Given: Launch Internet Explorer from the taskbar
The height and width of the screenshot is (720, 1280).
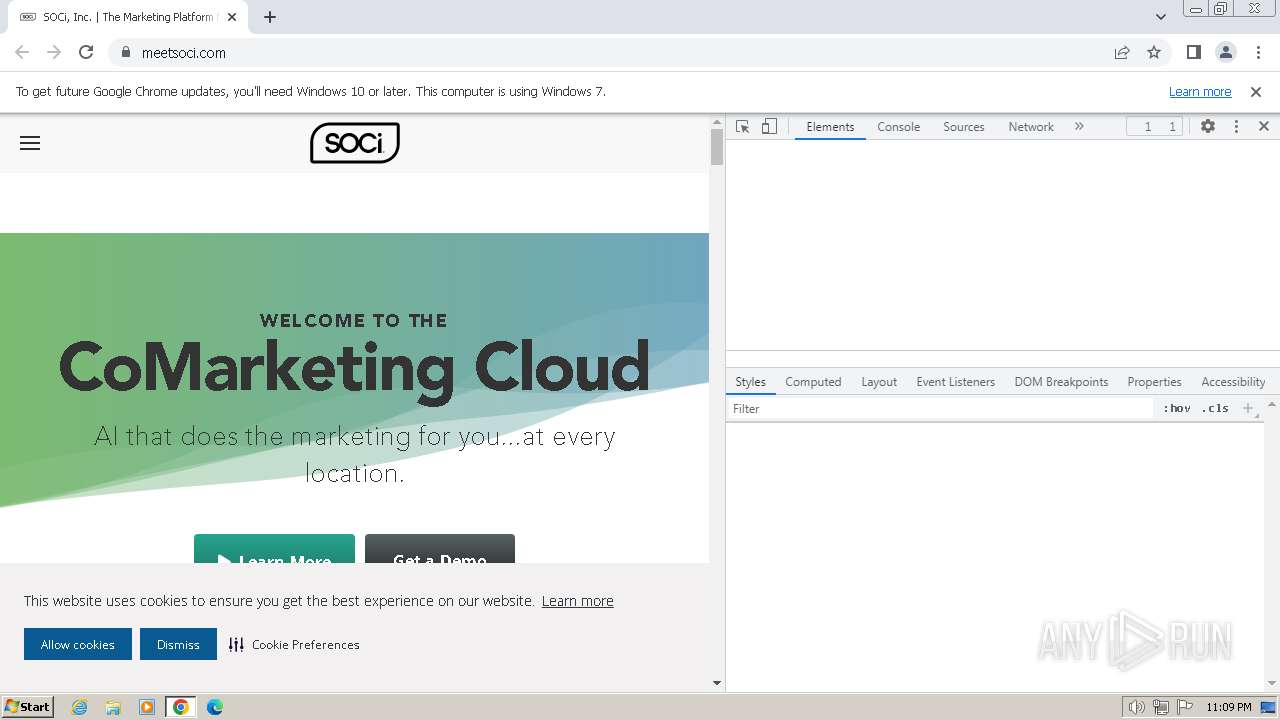Looking at the screenshot, I should [80, 707].
